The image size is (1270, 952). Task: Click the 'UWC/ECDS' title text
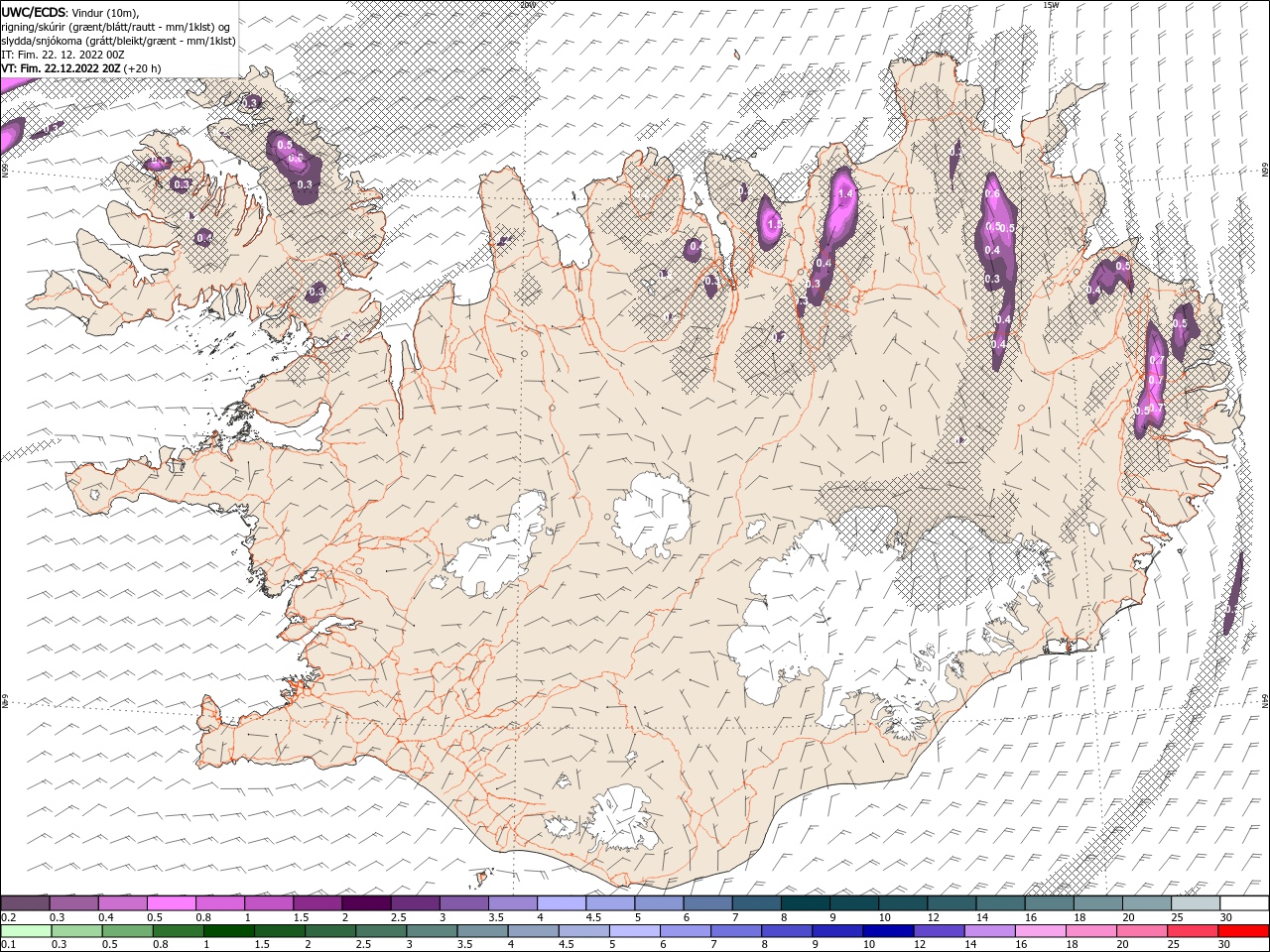pyautogui.click(x=34, y=12)
